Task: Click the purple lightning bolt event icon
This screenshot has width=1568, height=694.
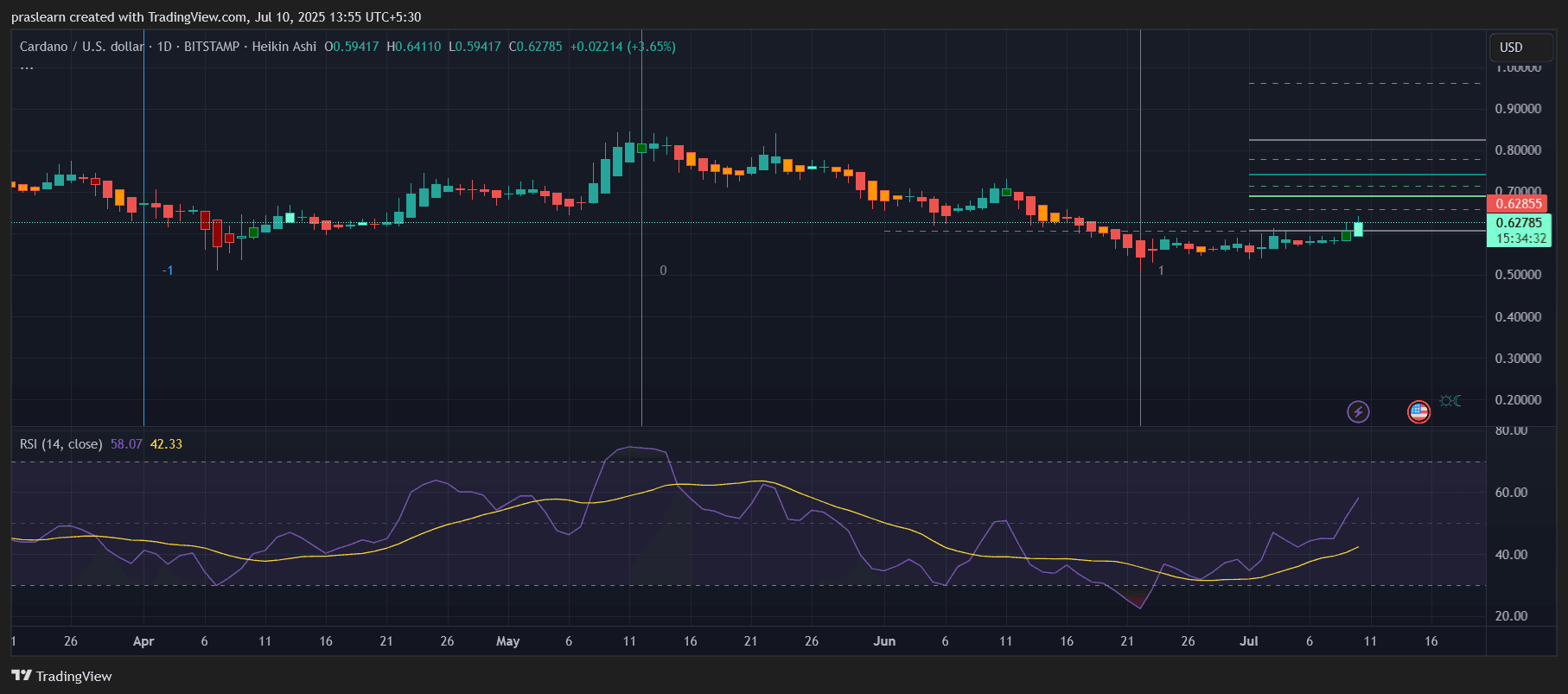Action: point(1358,411)
